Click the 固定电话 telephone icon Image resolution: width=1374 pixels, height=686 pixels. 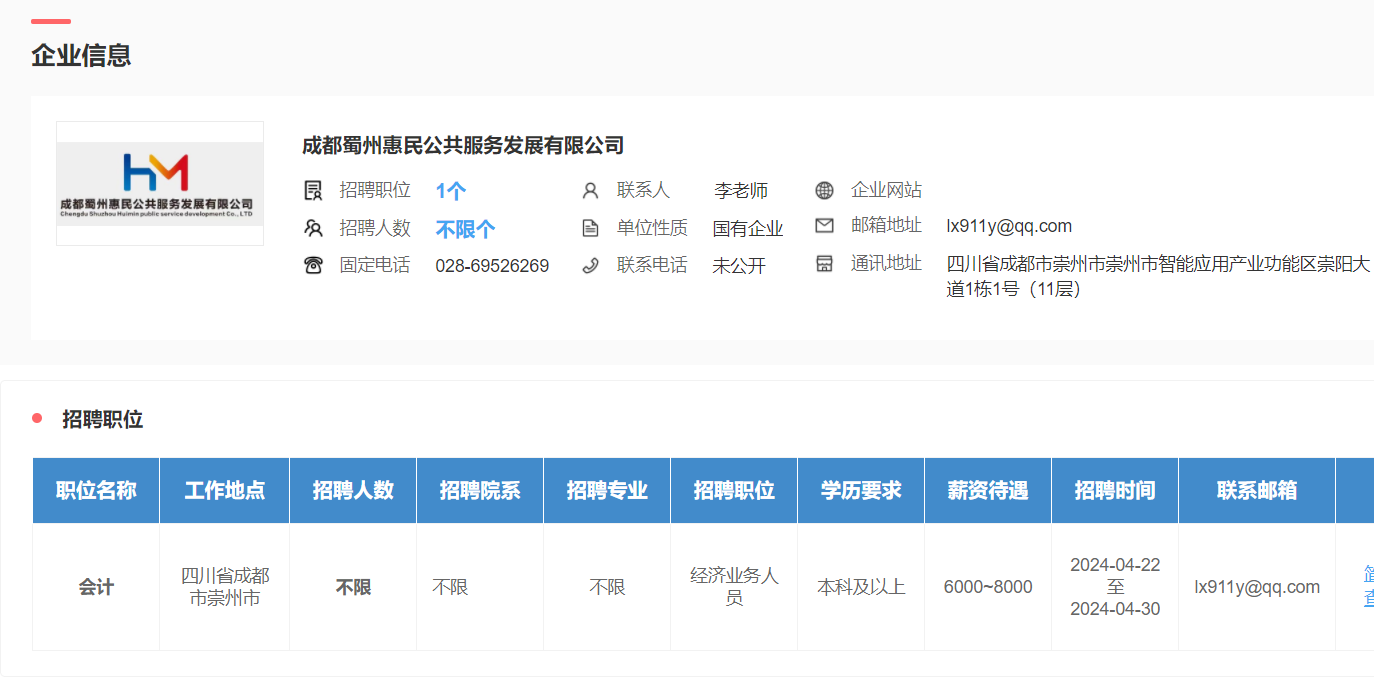tap(313, 265)
